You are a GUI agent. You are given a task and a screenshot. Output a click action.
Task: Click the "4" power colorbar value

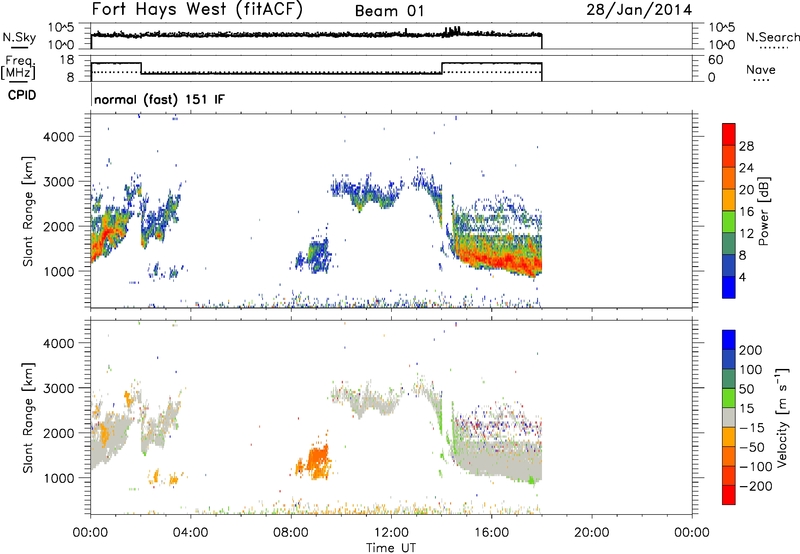click(x=743, y=277)
